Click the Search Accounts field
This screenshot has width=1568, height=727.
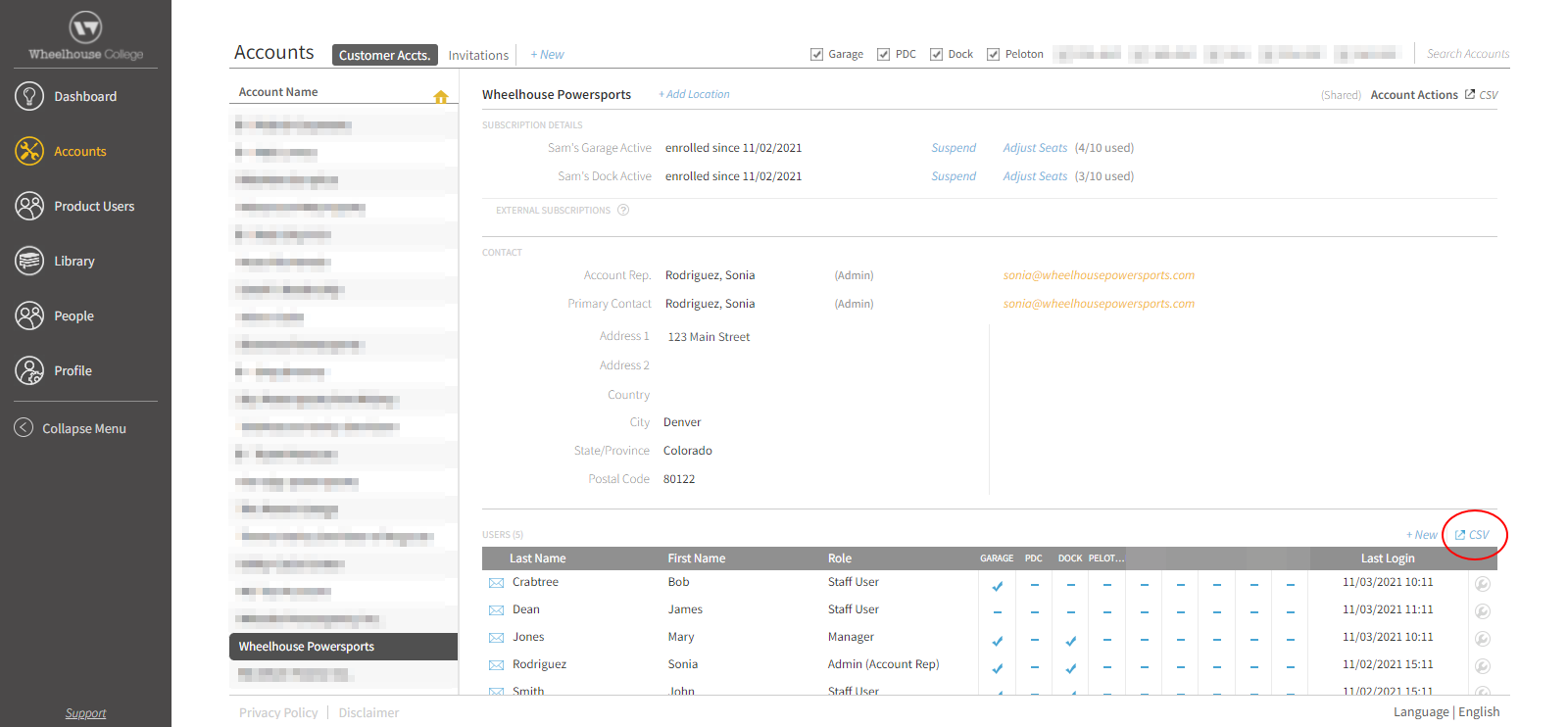point(1467,54)
